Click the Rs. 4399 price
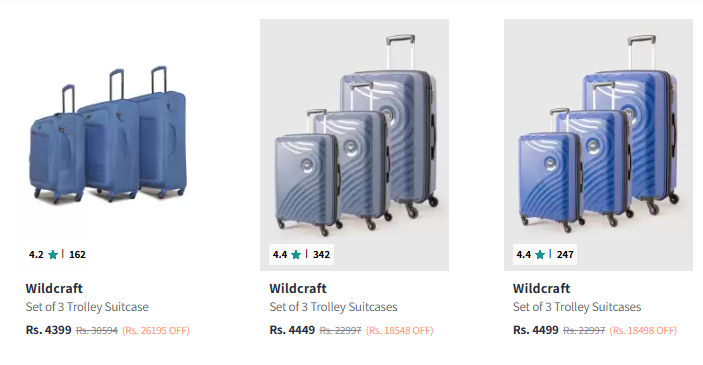 [48, 330]
